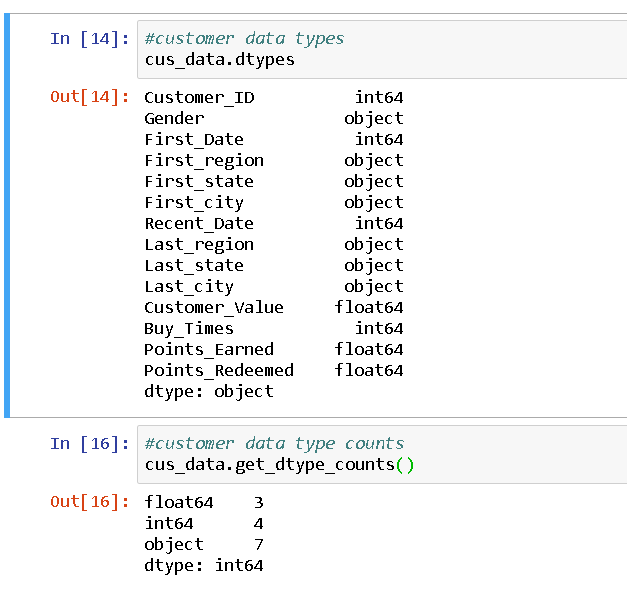Click the 'dtype: object' summary line

pyautogui.click(x=209, y=392)
